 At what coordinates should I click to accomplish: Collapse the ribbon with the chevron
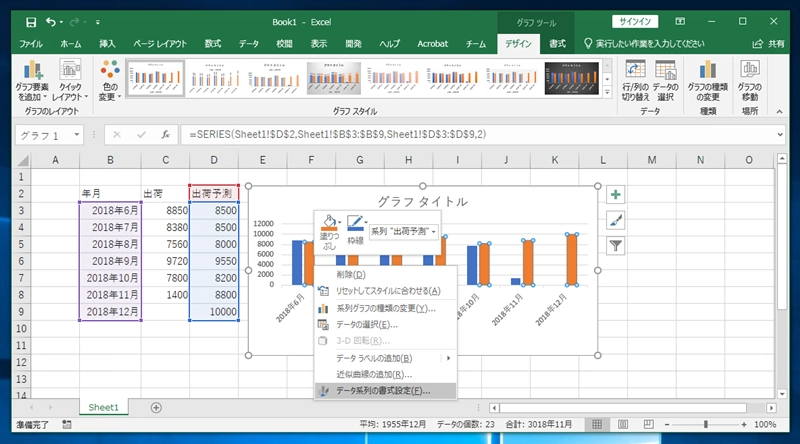779,111
